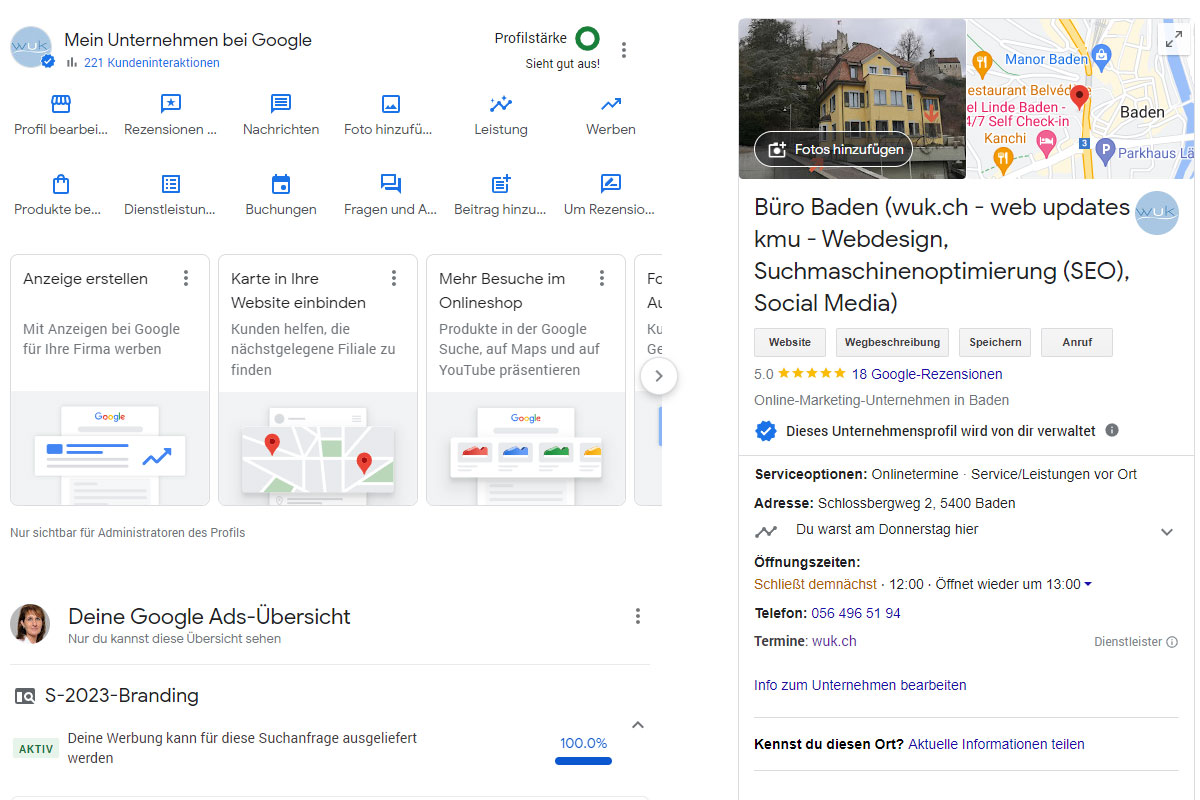The image size is (1200, 800).
Task: Collapse the S-2023-Branding campaign details
Action: tap(637, 724)
